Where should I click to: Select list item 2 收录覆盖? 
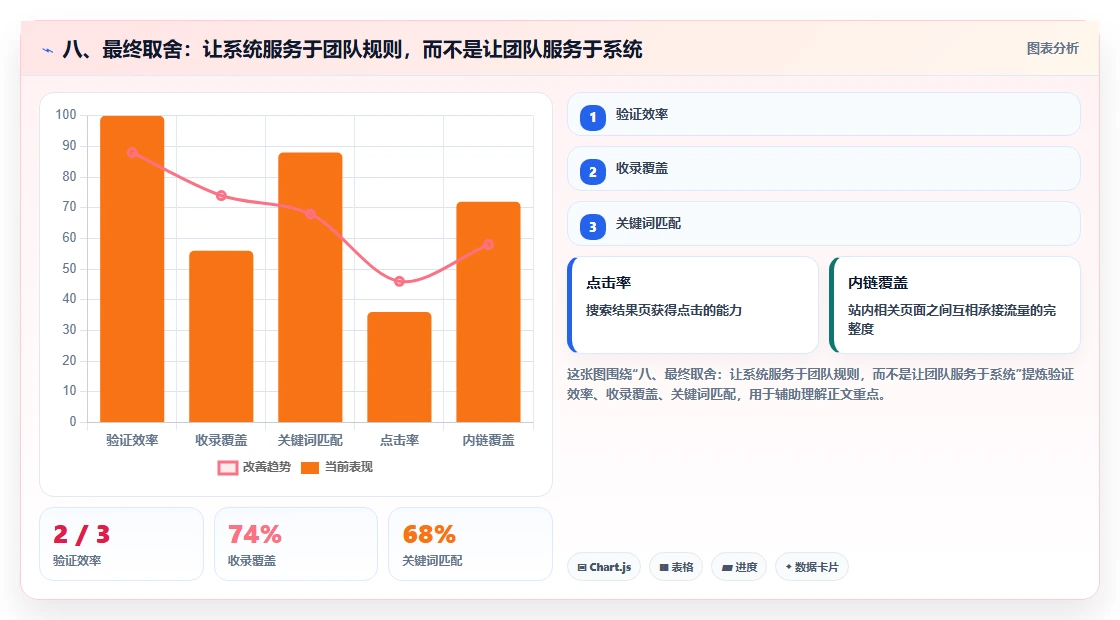[x=824, y=169]
